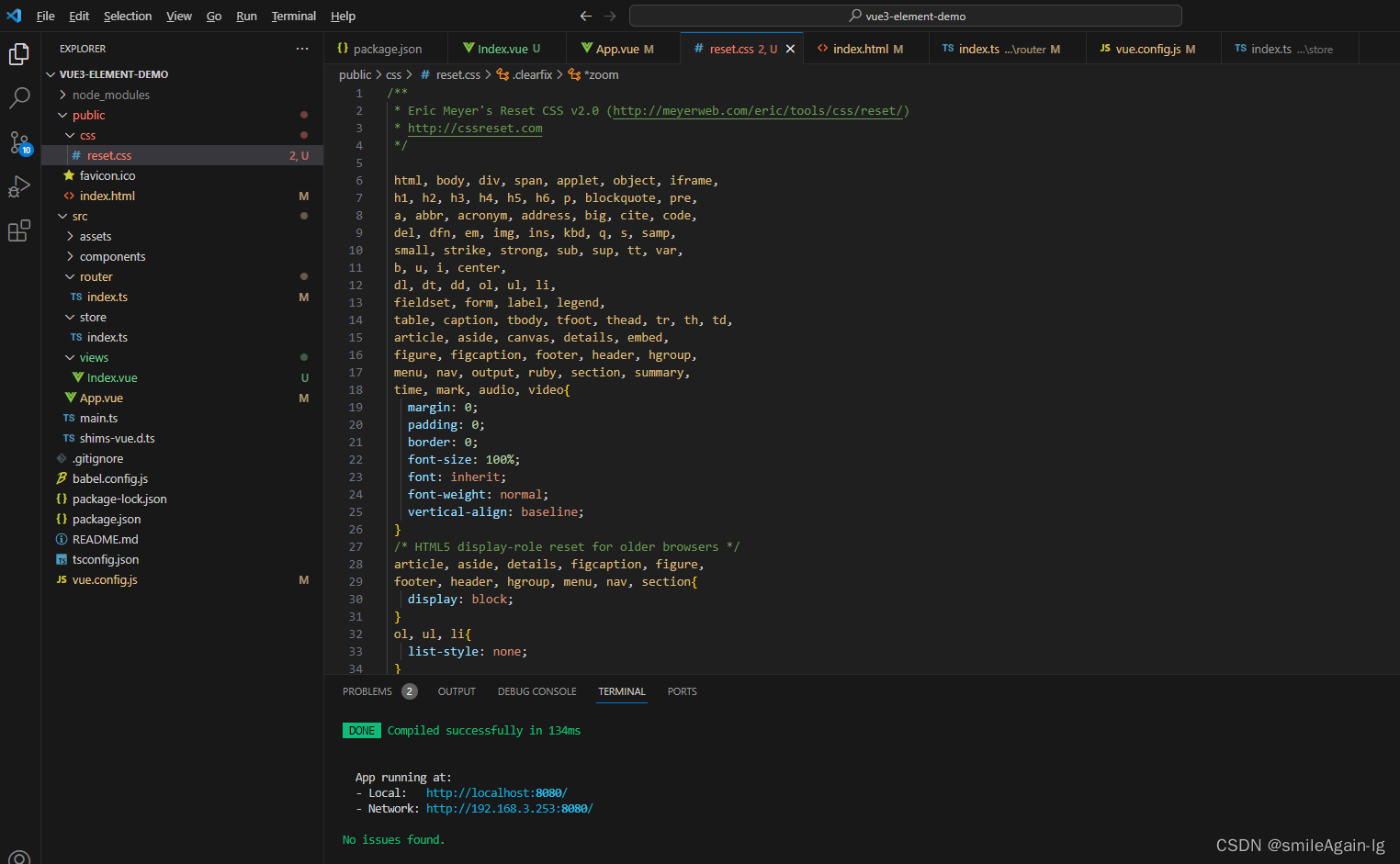Open the Extensions view icon
Viewport: 1400px width, 864px height.
tap(19, 230)
